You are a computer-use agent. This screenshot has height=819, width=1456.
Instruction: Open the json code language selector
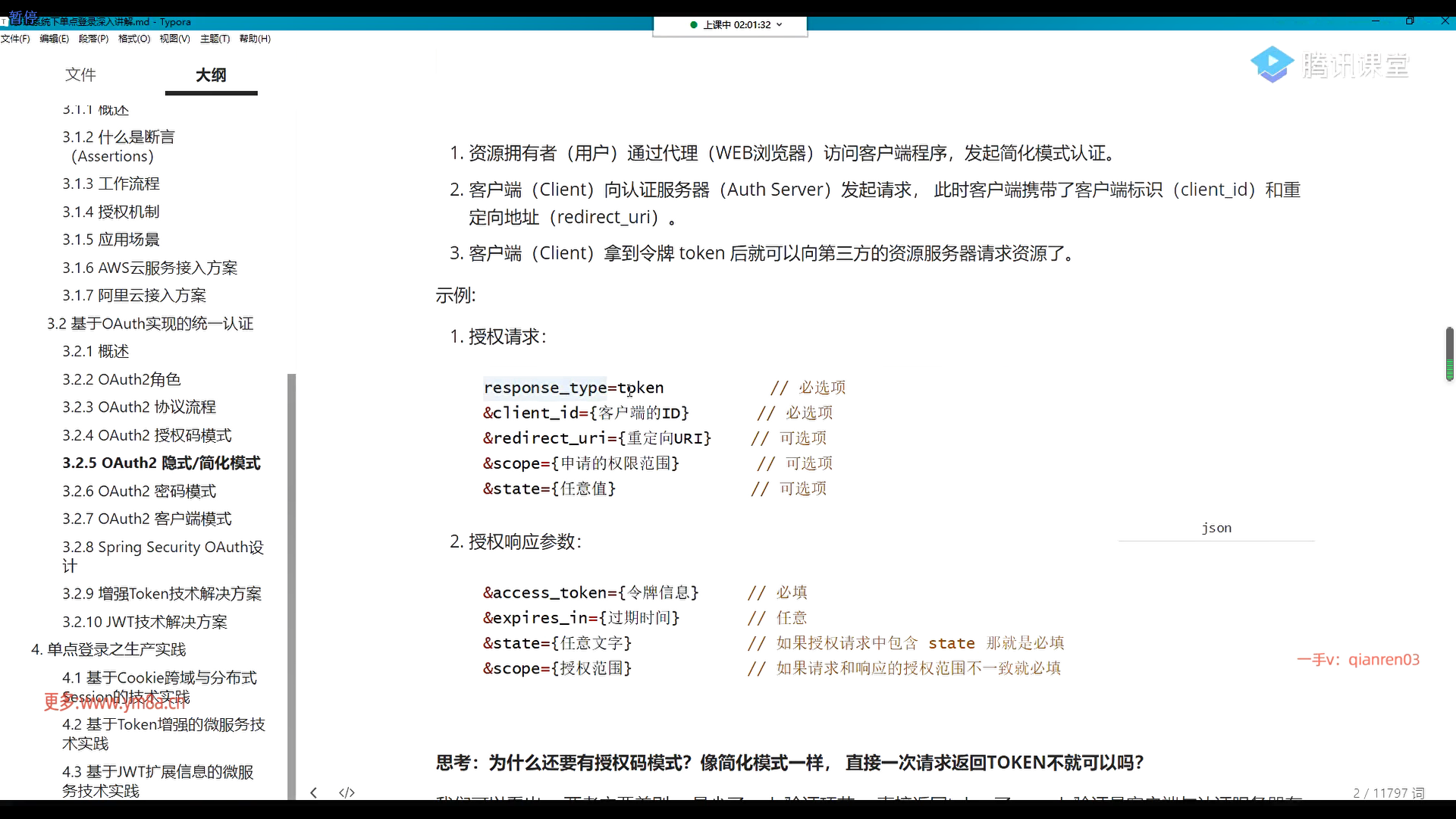(x=1216, y=528)
